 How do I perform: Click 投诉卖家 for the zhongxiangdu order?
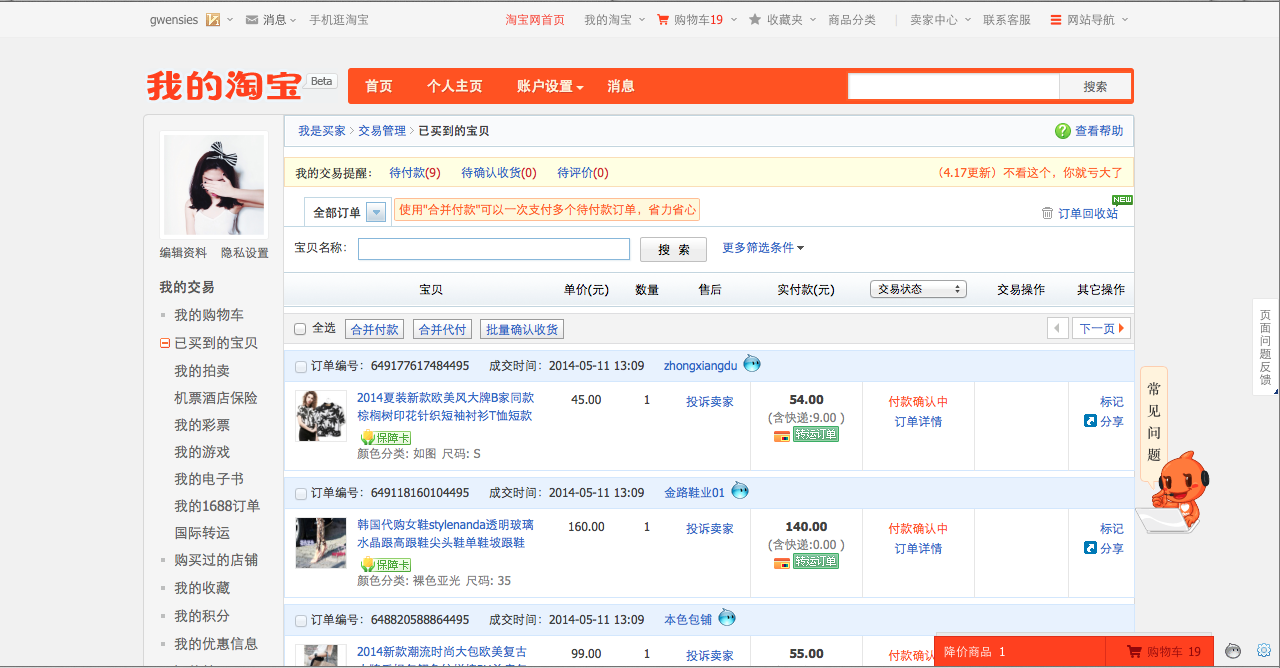pyautogui.click(x=710, y=401)
